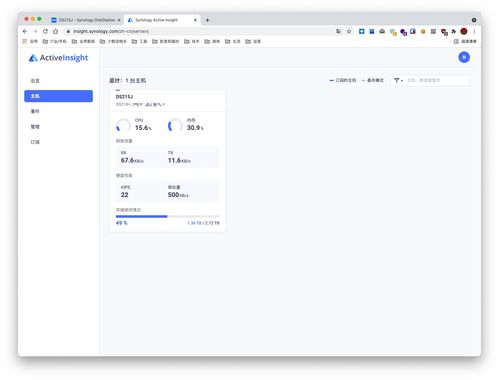This screenshot has width=499, height=380.
Task: Click the address bar URL
Action: pos(111,31)
